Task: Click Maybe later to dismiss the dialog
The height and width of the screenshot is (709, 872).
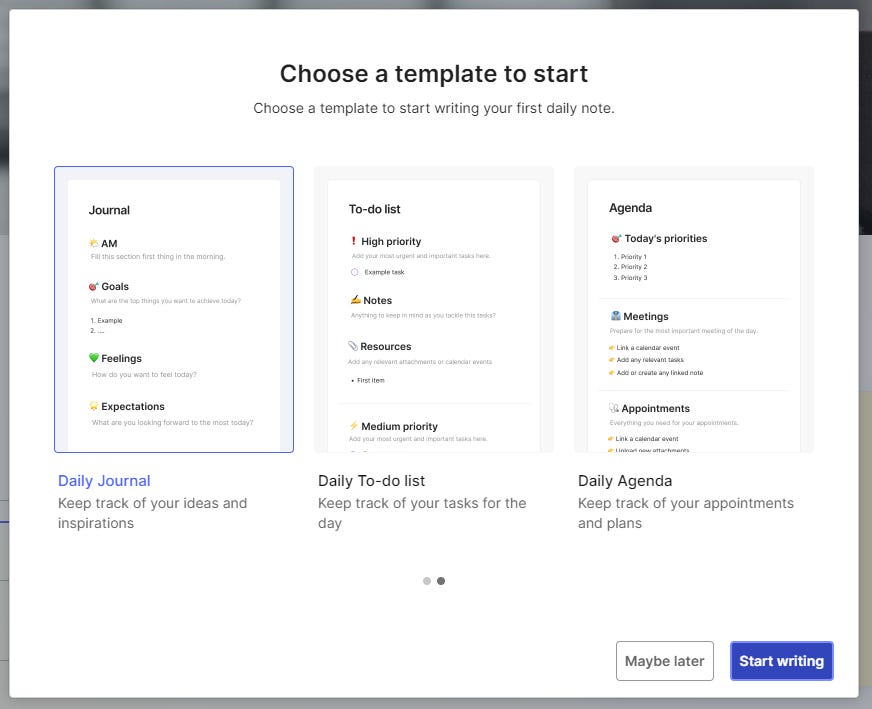Action: [664, 661]
